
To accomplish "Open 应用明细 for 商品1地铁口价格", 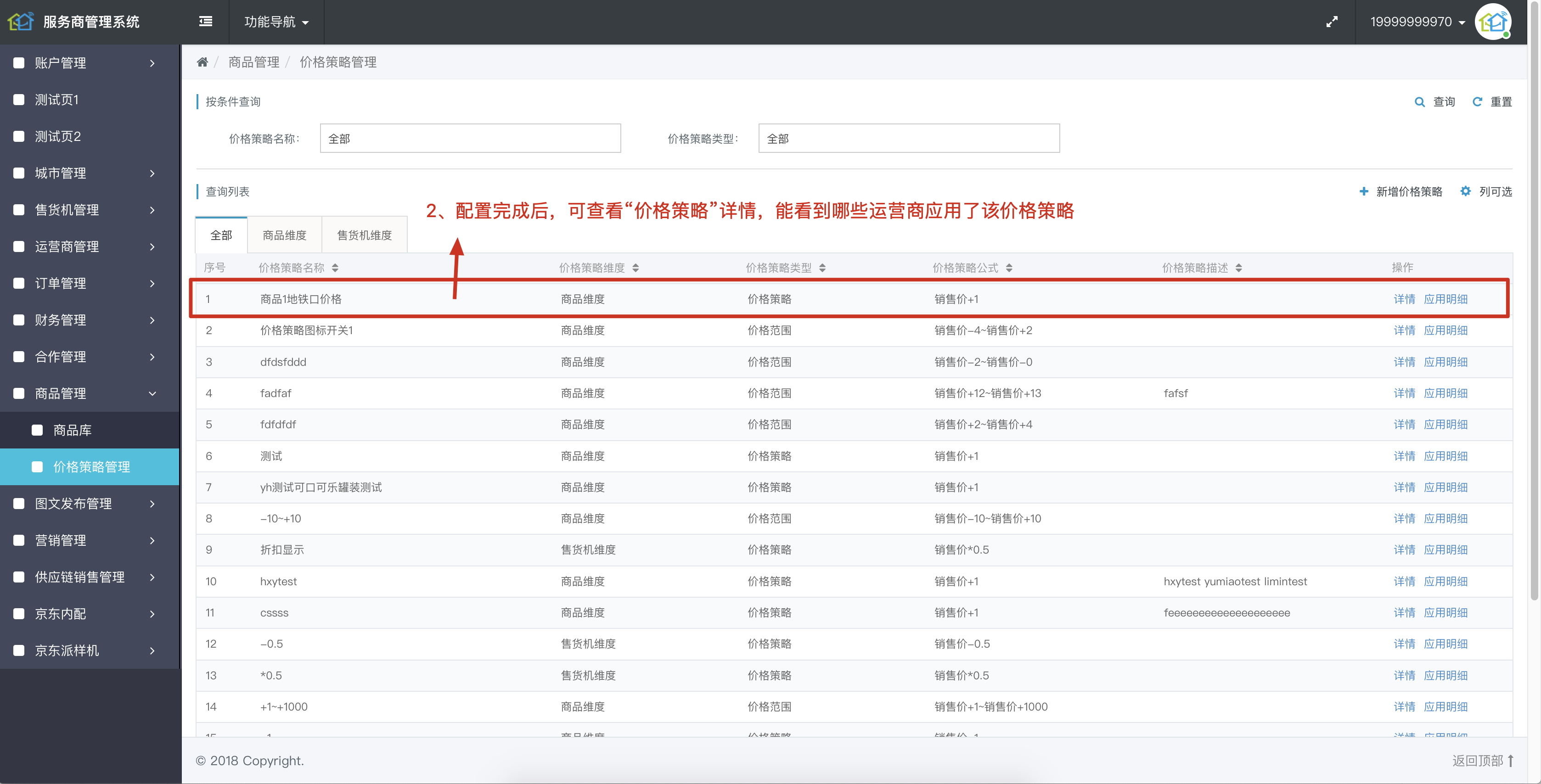I will (x=1445, y=299).
